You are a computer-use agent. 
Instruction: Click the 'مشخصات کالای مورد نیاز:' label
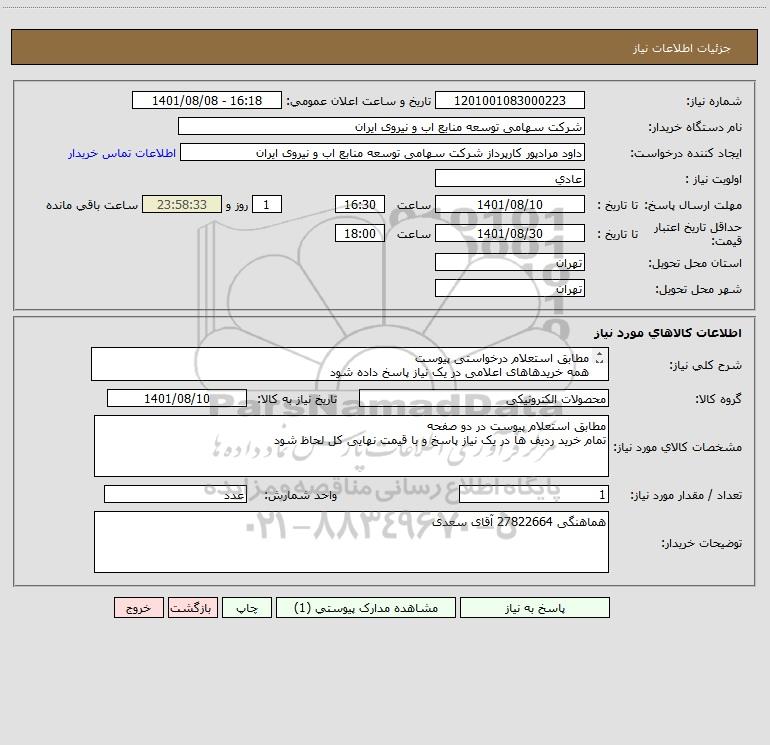[x=678, y=447]
